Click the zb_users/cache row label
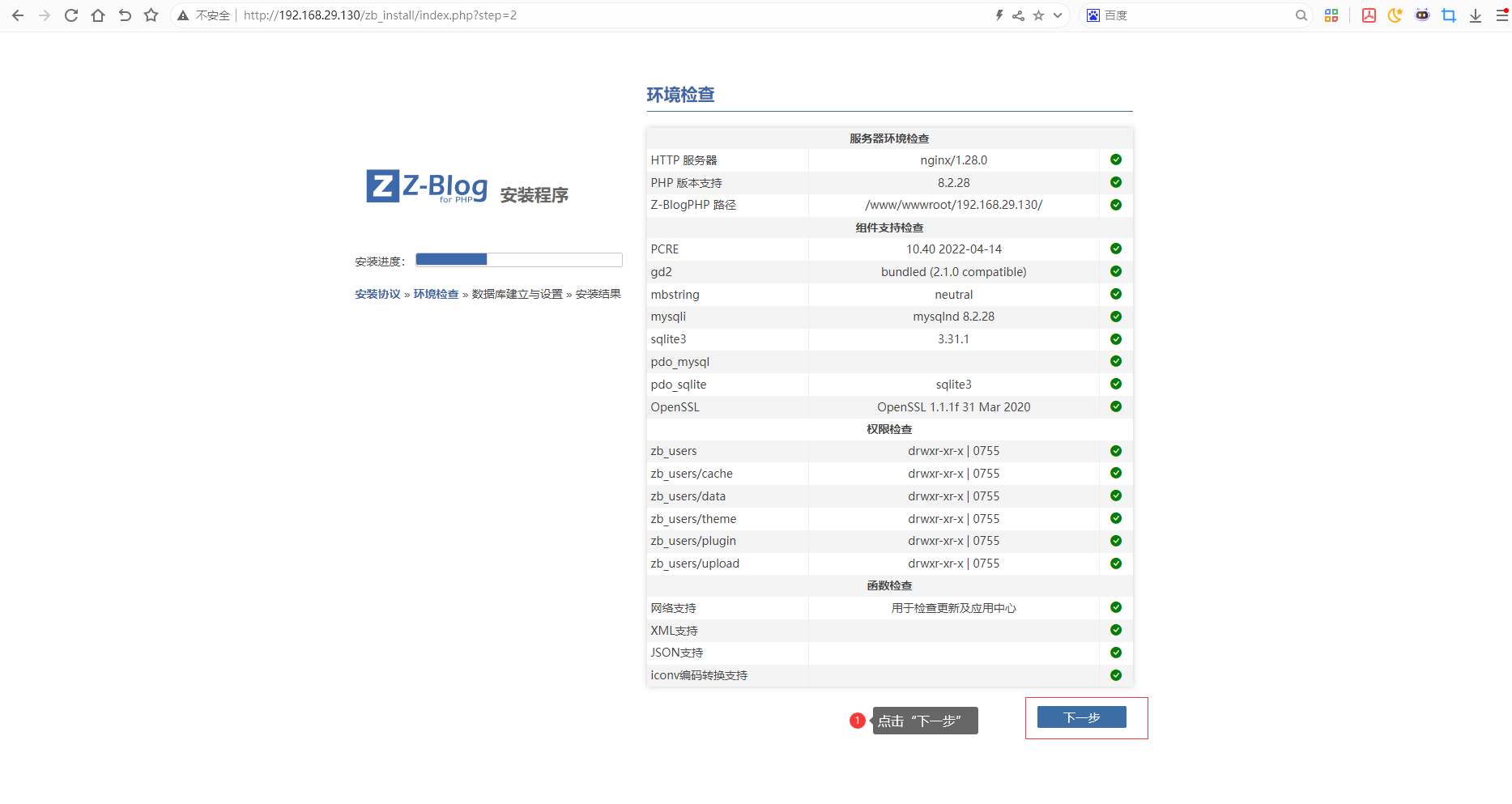The width and height of the screenshot is (1512, 804). pos(692,474)
